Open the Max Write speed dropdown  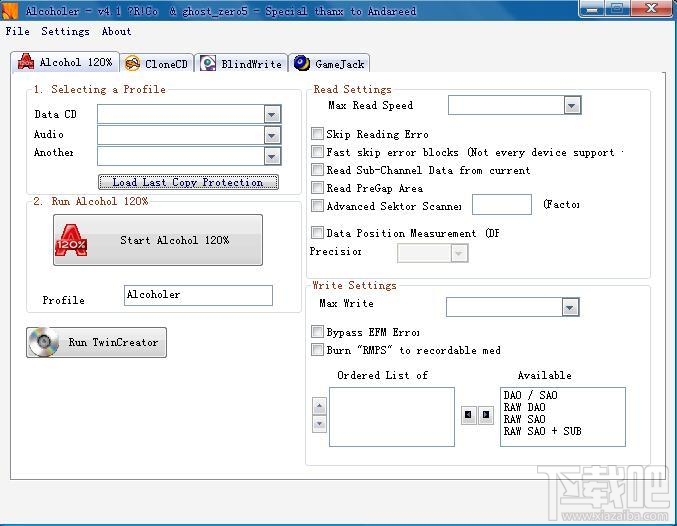[570, 307]
